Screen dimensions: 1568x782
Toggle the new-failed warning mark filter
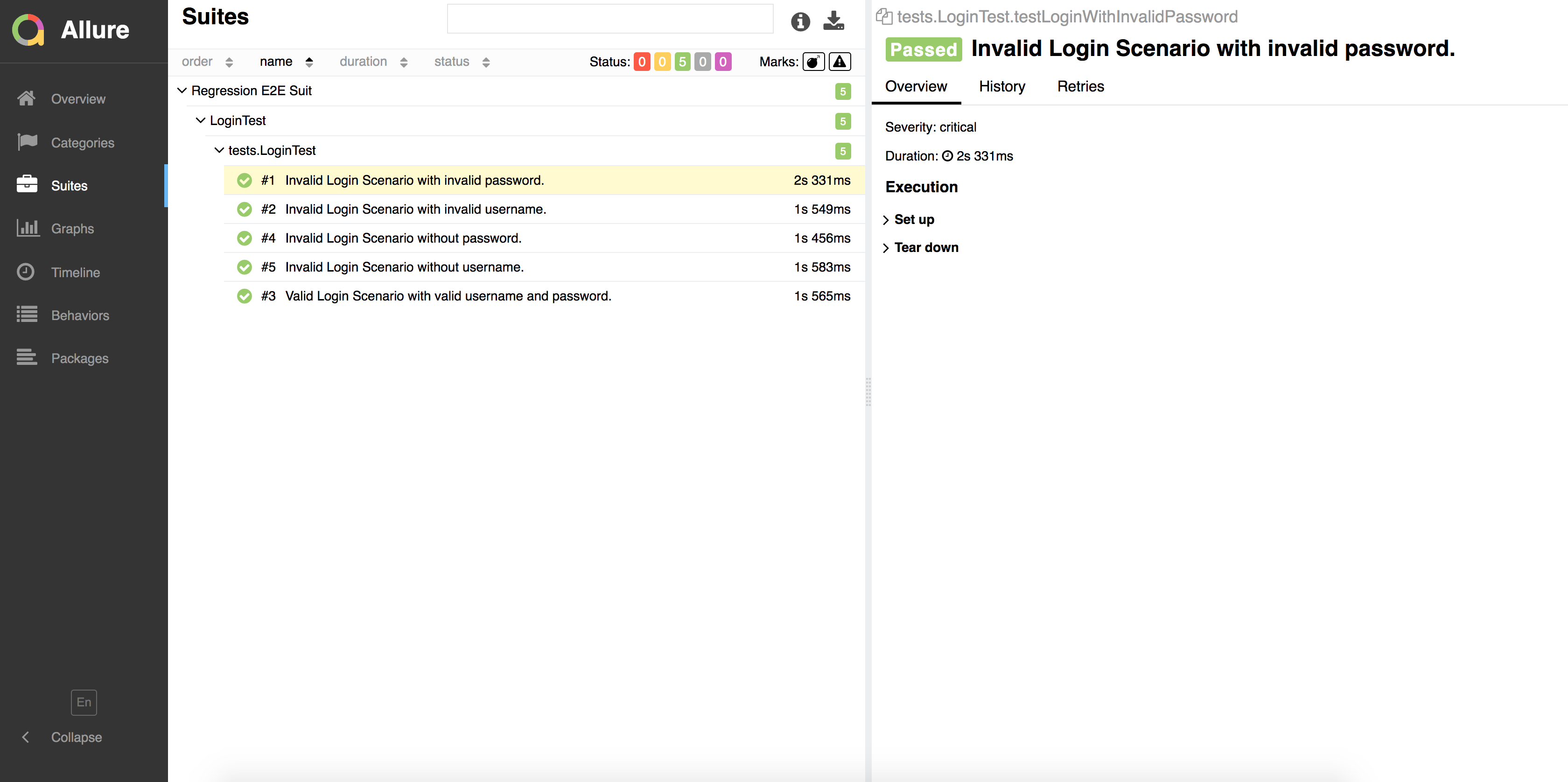coord(840,62)
